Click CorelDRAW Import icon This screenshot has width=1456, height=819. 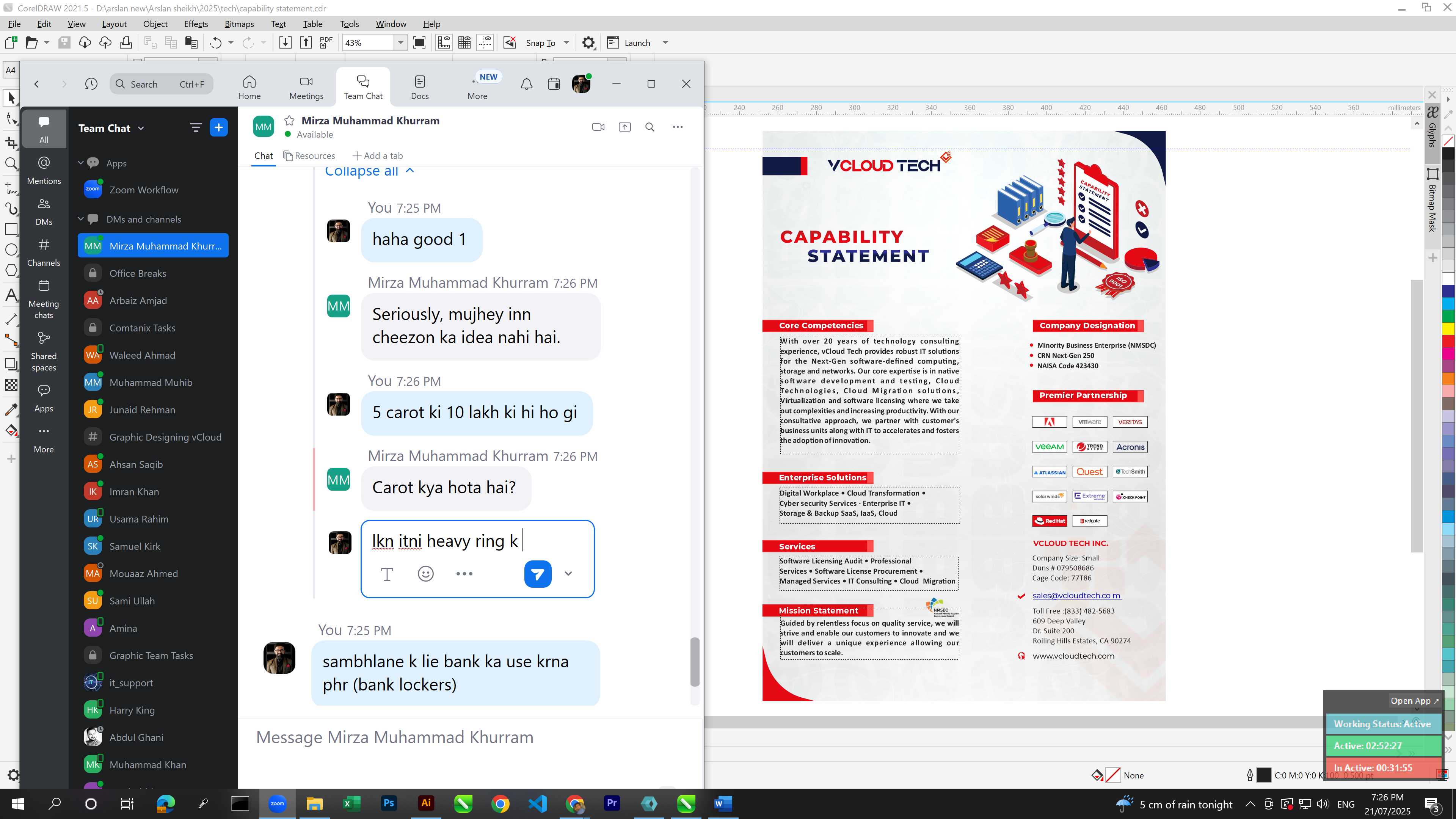pyautogui.click(x=286, y=43)
